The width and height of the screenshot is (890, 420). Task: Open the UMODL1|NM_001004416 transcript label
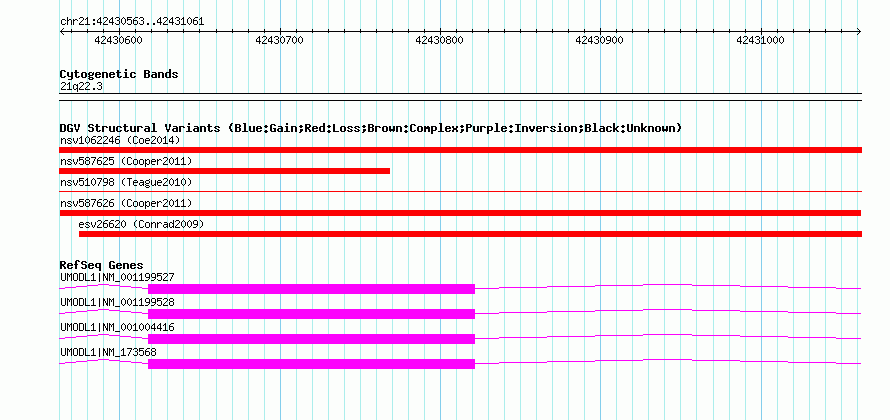(117, 327)
